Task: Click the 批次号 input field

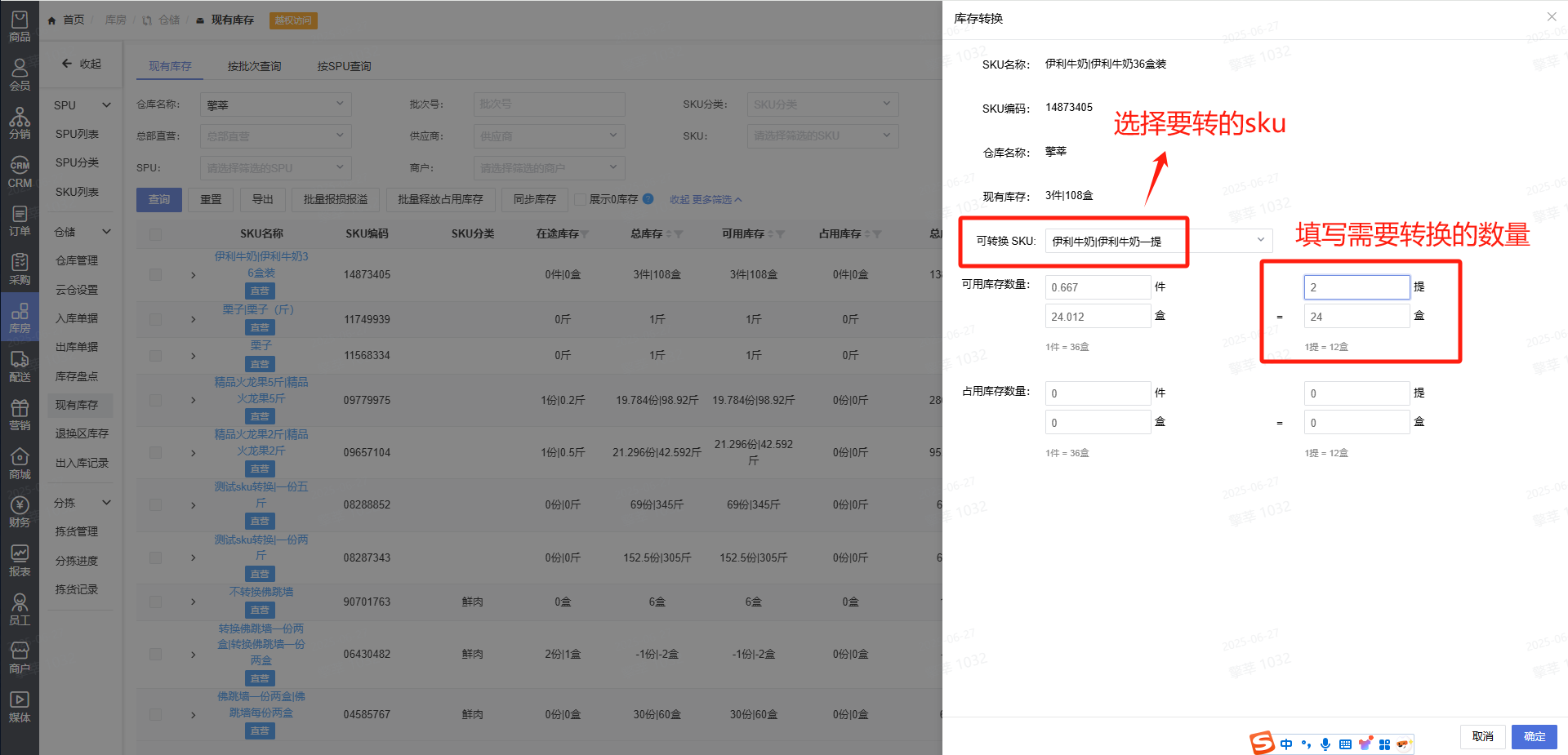Action: pyautogui.click(x=549, y=104)
